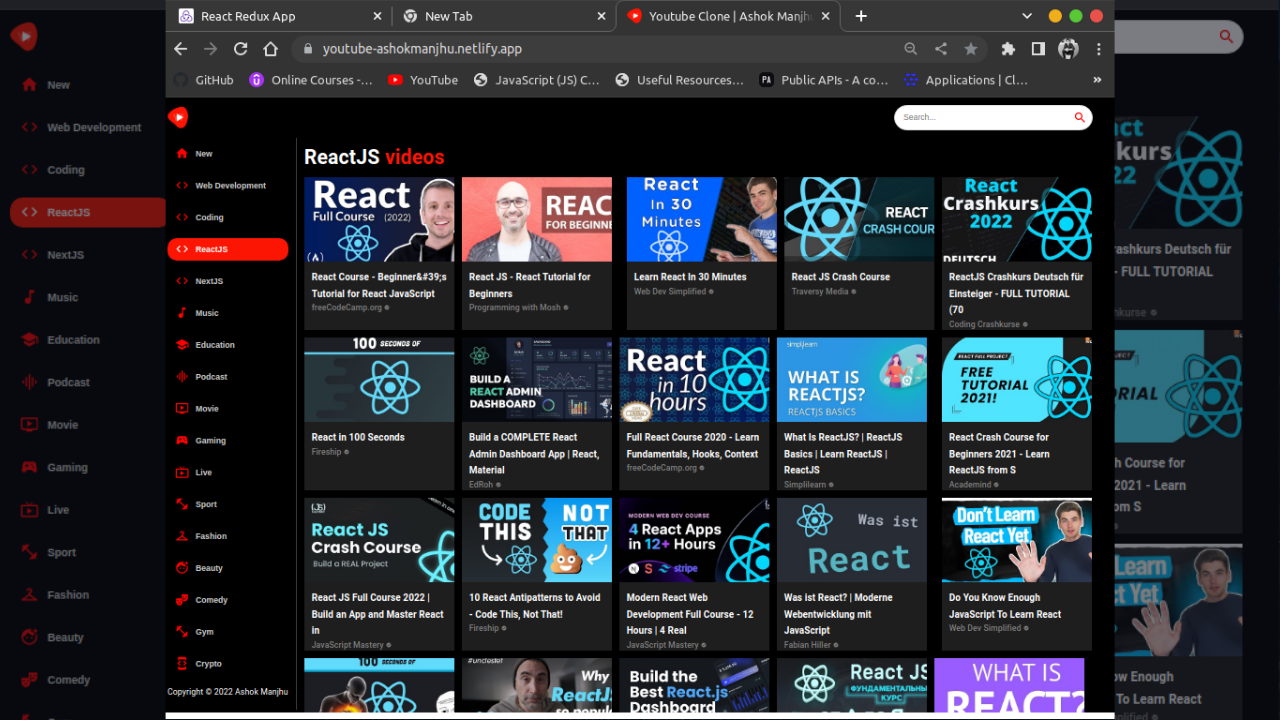The height and width of the screenshot is (720, 1280).
Task: Open the Applications bookmark
Action: [x=966, y=80]
